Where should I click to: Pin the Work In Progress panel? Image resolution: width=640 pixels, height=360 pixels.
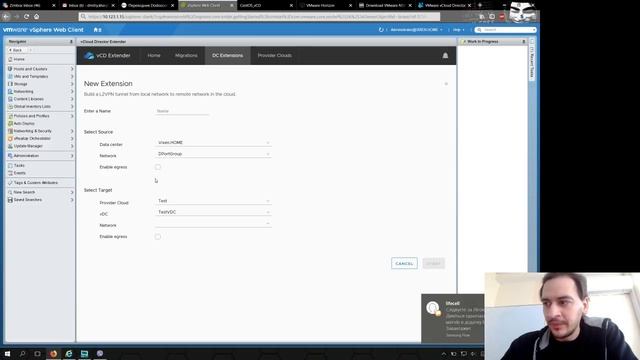[x=524, y=42]
